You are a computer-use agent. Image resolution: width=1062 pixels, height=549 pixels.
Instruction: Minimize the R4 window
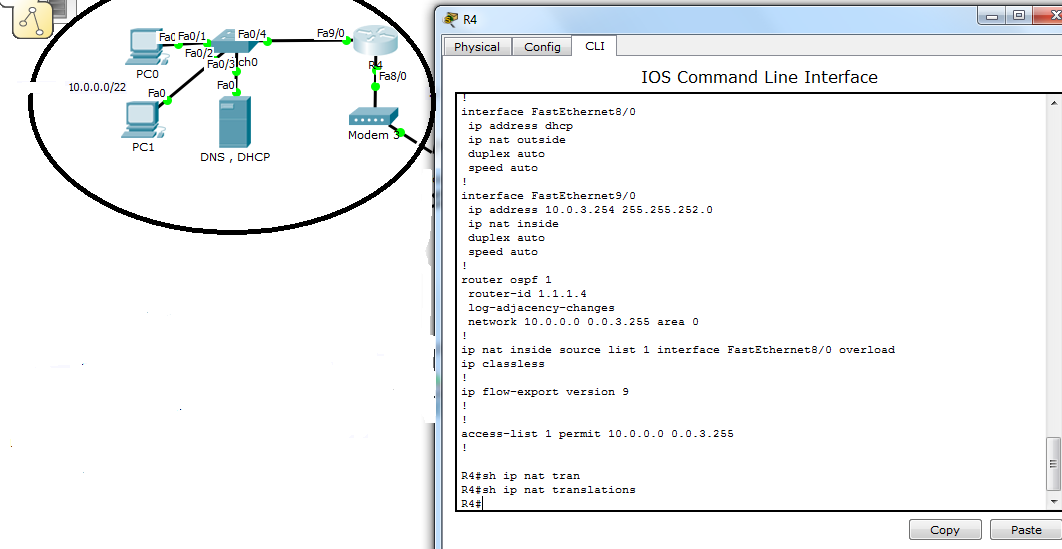tap(994, 16)
